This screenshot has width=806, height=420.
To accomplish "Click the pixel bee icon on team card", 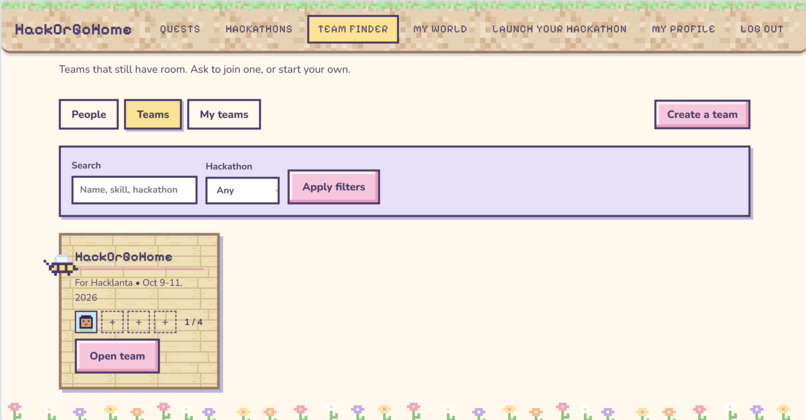I will (61, 265).
